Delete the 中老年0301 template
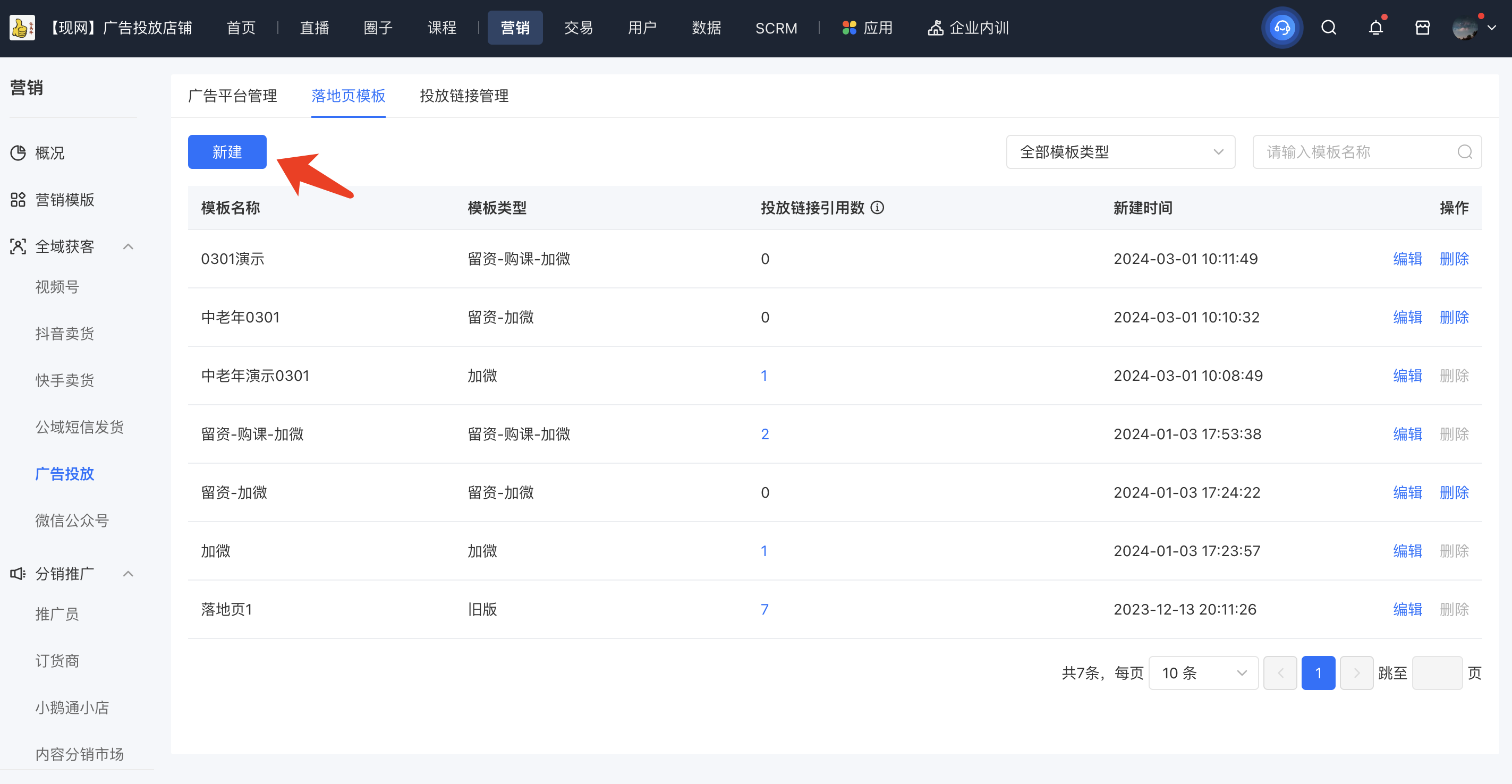Screen dimensions: 1512x784 pyautogui.click(x=1455, y=317)
